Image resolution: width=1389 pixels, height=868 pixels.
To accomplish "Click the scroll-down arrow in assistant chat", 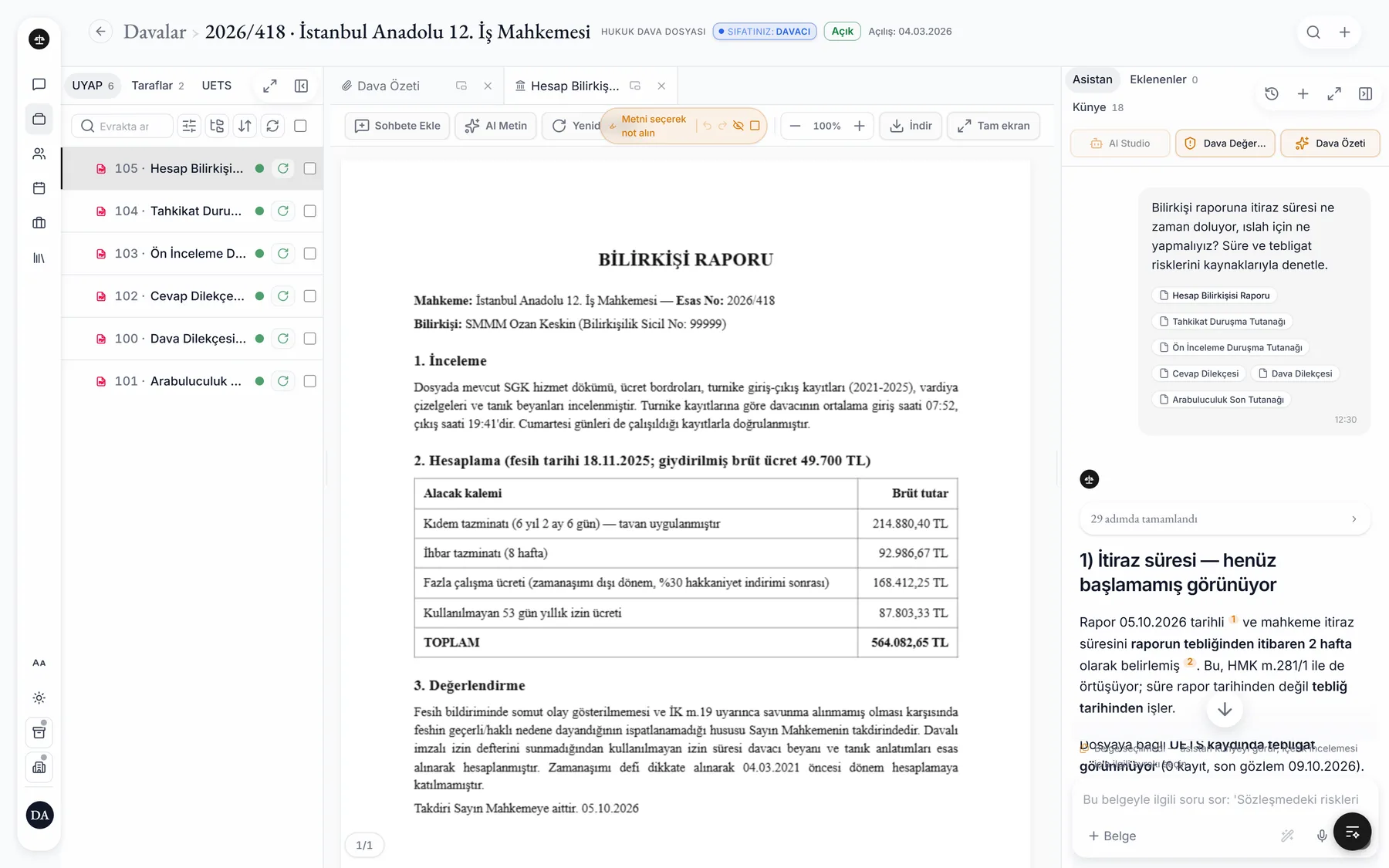I will click(x=1225, y=709).
